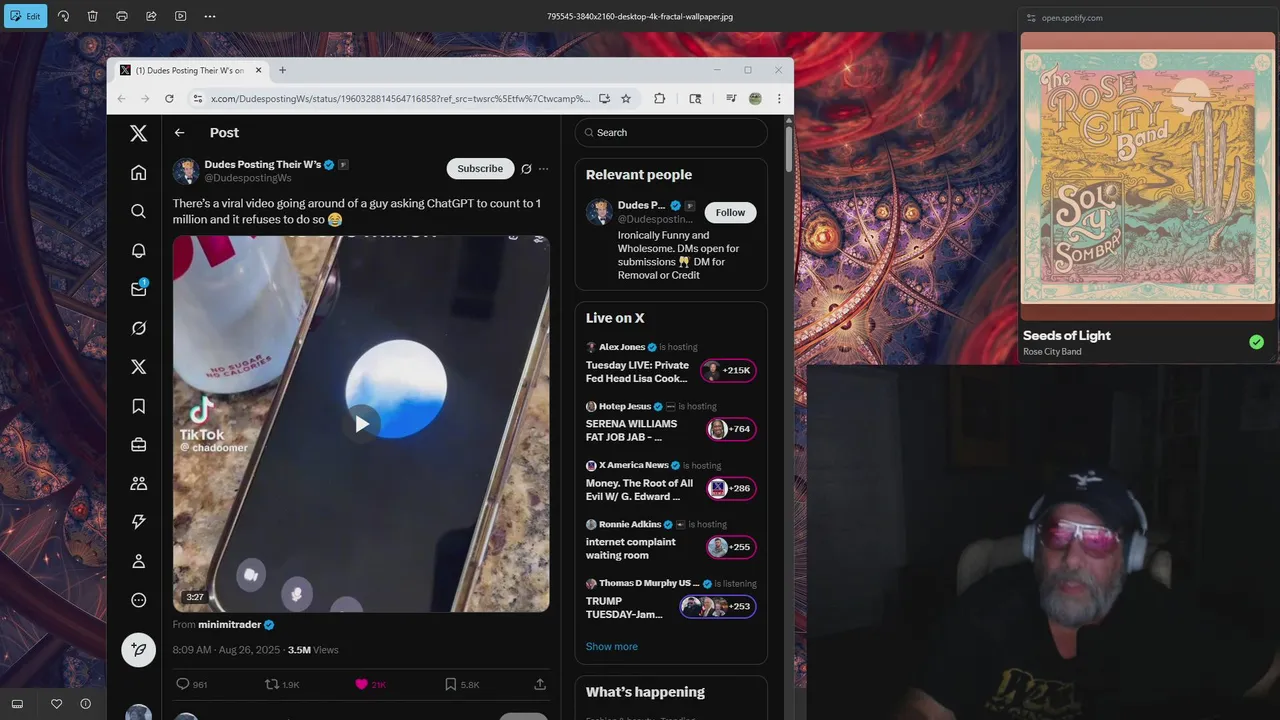
Task: Share the post via share icon
Action: pyautogui.click(x=540, y=684)
